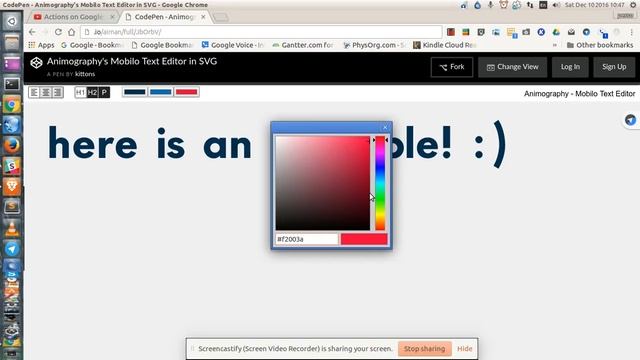Click the red book extension icon
The width and height of the screenshot is (640, 360).
(451, 32)
